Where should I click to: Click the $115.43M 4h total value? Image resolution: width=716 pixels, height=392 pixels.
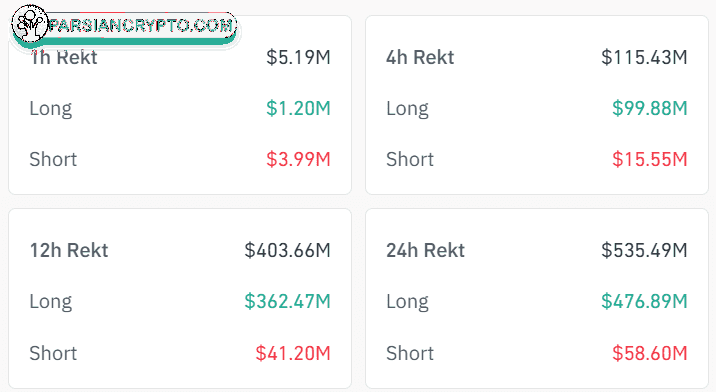[644, 57]
